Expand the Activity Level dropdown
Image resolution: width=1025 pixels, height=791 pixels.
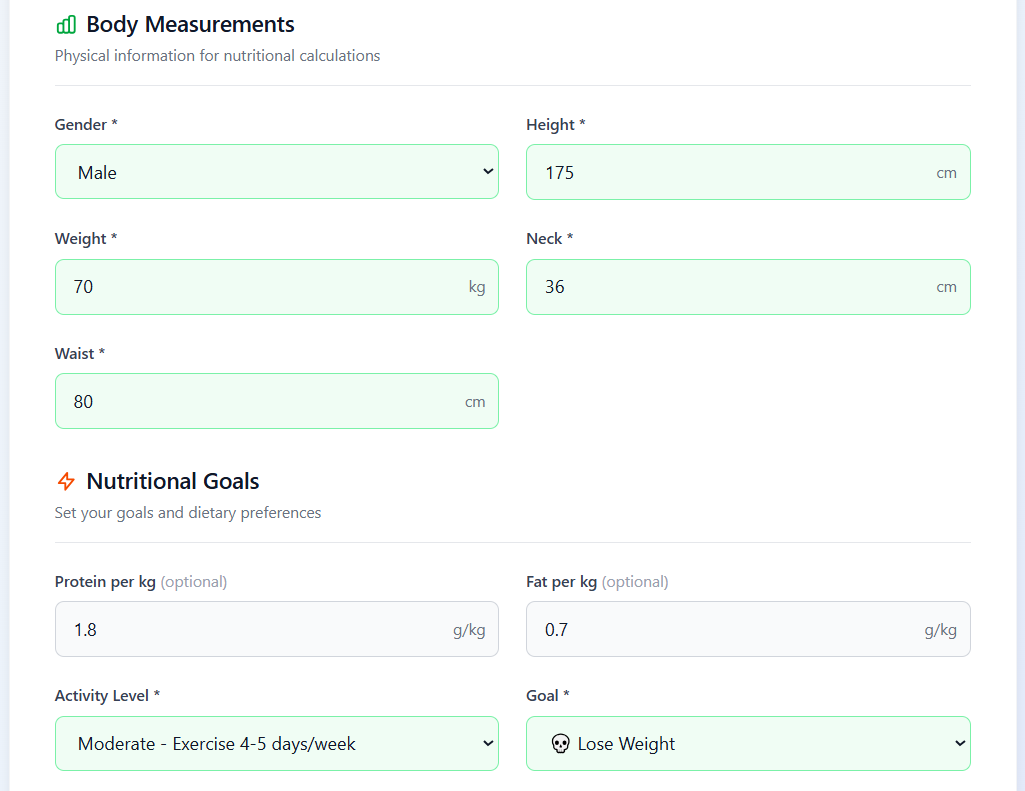point(276,744)
